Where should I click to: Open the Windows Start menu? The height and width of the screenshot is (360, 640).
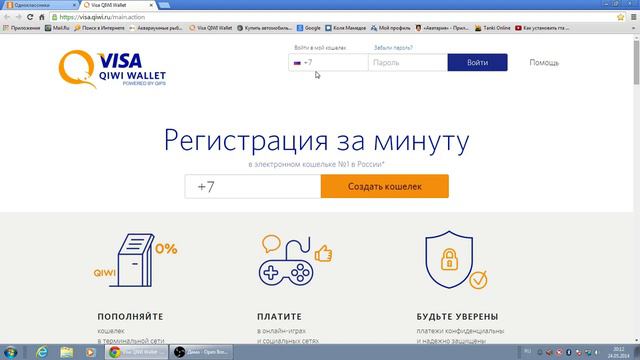[x=10, y=352]
